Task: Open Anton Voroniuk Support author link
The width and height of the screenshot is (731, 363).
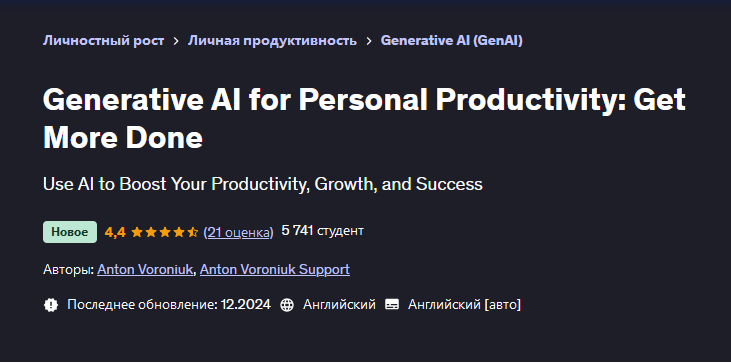Action: click(275, 269)
